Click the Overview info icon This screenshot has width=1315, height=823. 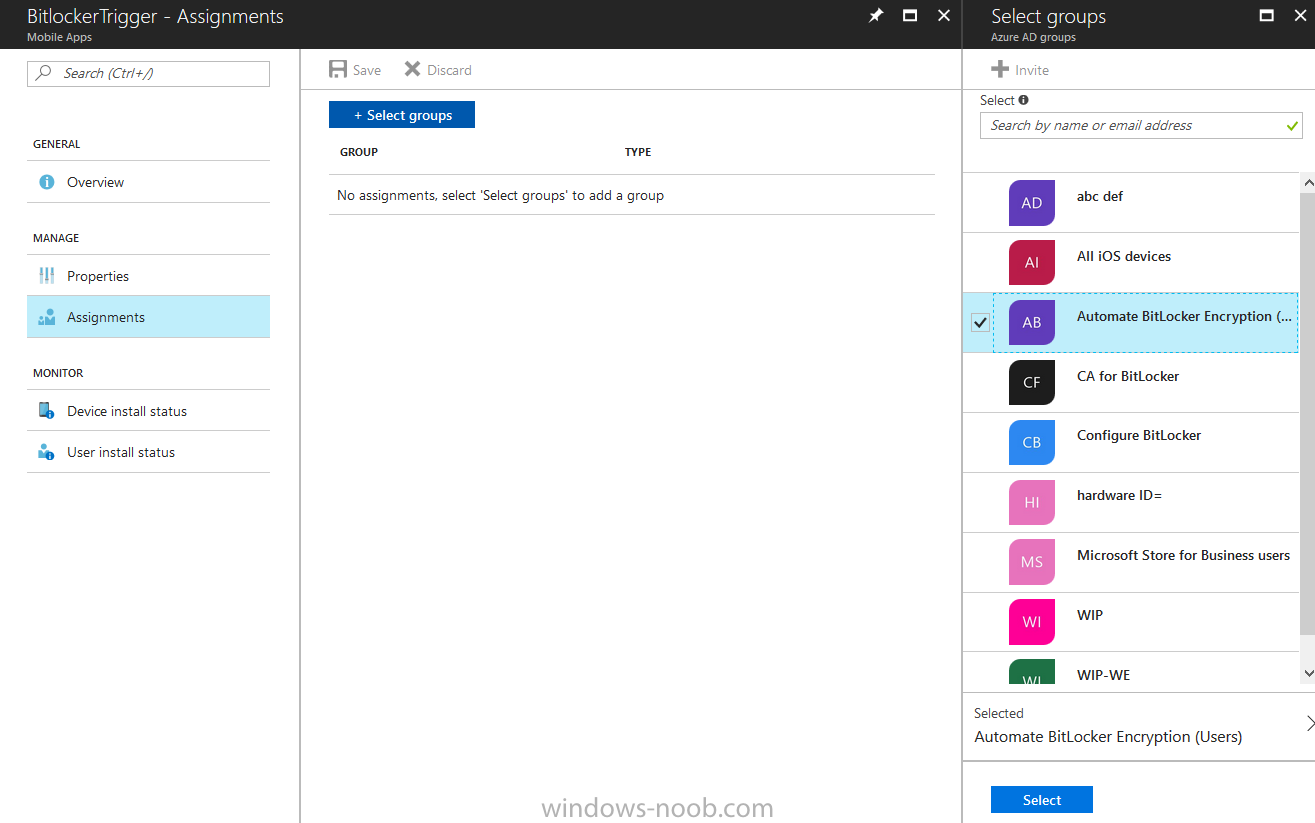point(46,182)
